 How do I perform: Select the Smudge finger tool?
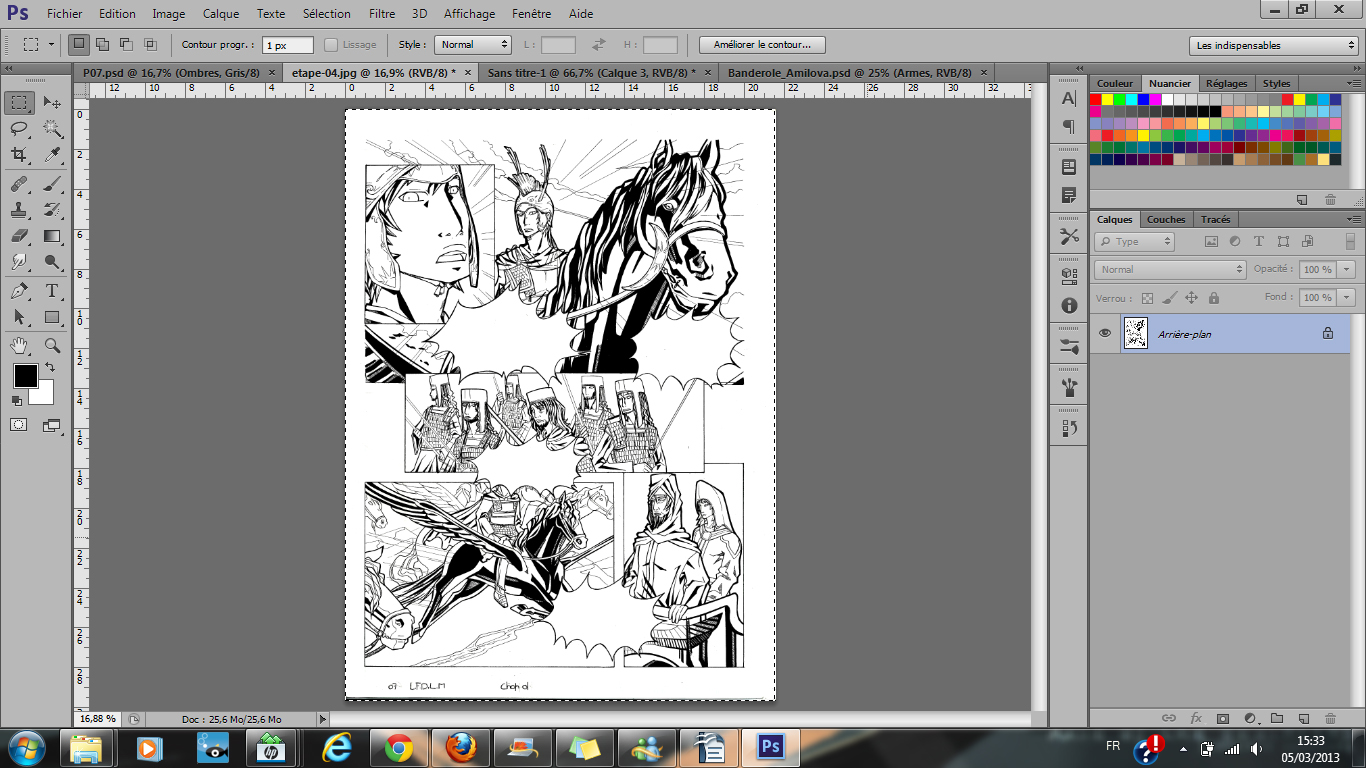coord(19,262)
